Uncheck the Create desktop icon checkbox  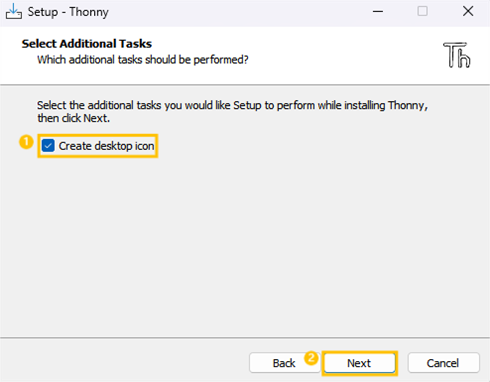click(x=48, y=146)
